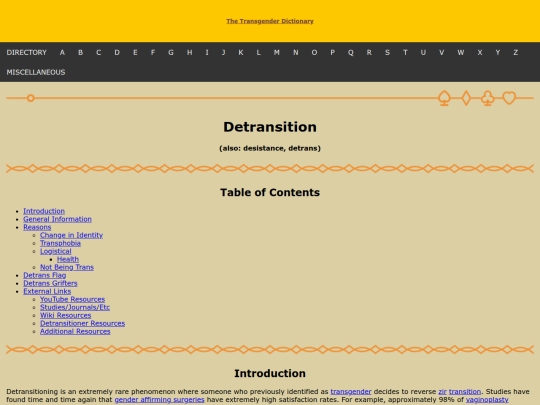
Task: Click letter N in the nav bar
Action: point(295,52)
